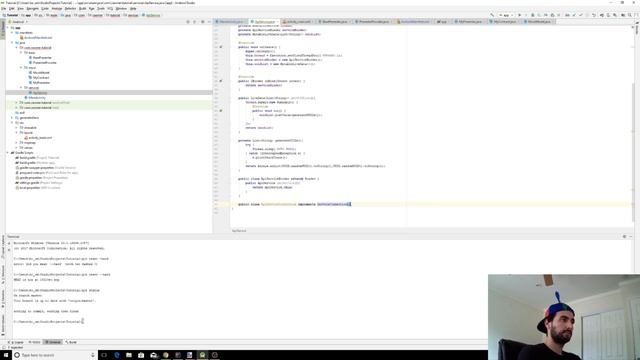640x360 pixels.
Task: Click the Windows Start button
Action: tap(6, 355)
